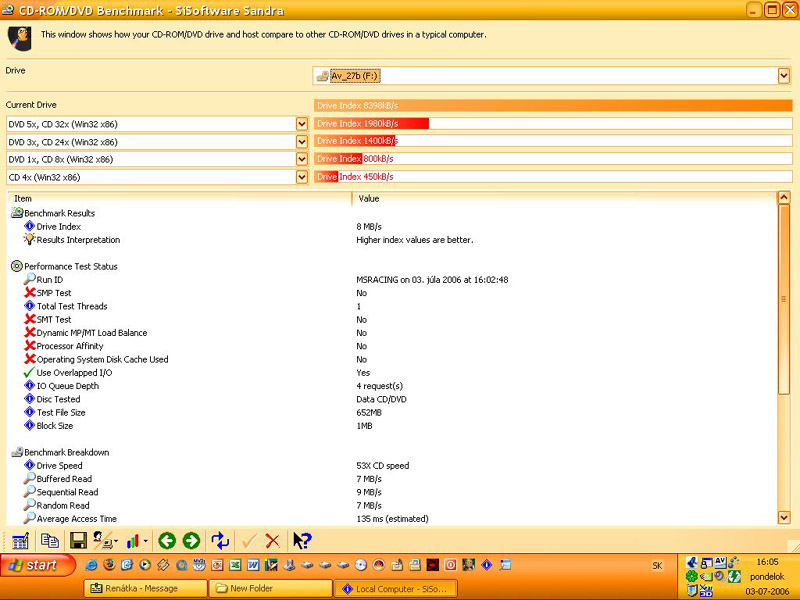Open the options table icon in toolbar
Screen dimensions: 800x600
click(20, 541)
